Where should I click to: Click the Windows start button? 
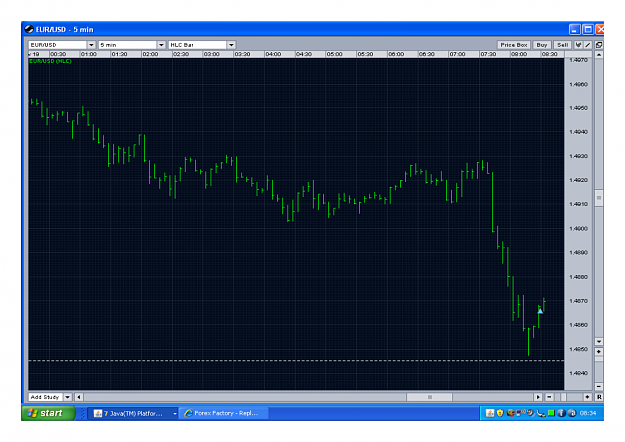pyautogui.click(x=48, y=413)
